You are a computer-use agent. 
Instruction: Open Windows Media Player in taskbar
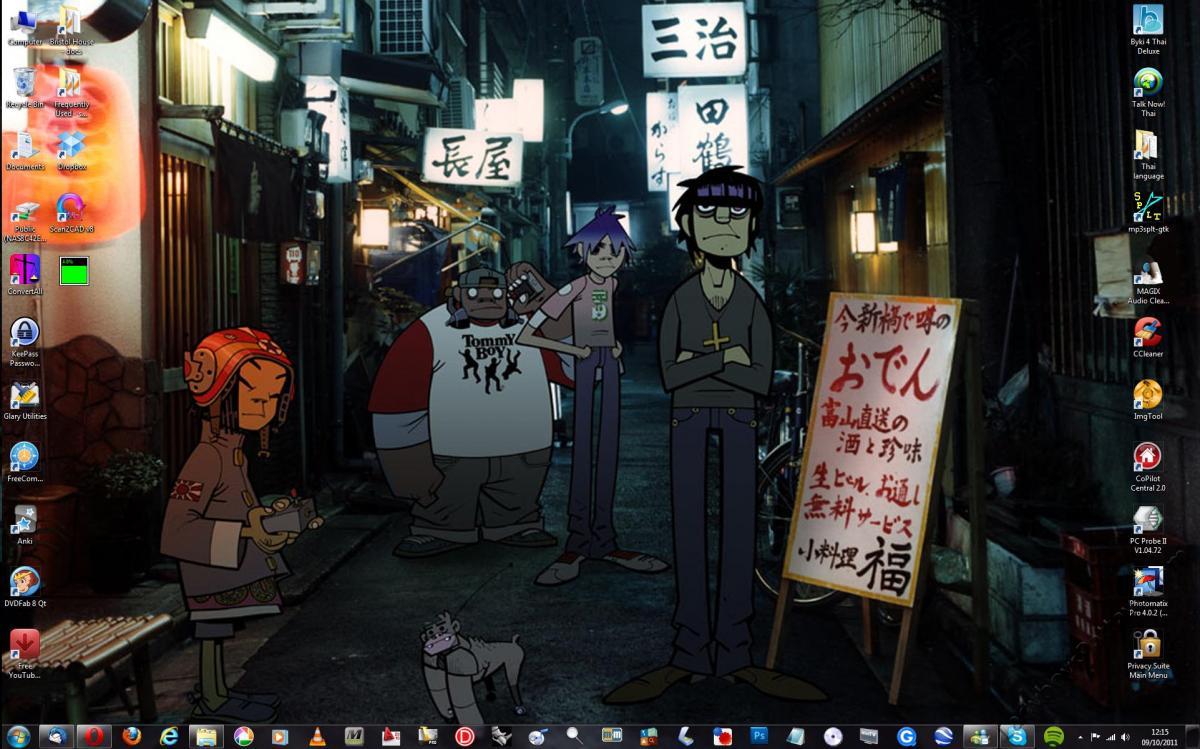pos(279,736)
